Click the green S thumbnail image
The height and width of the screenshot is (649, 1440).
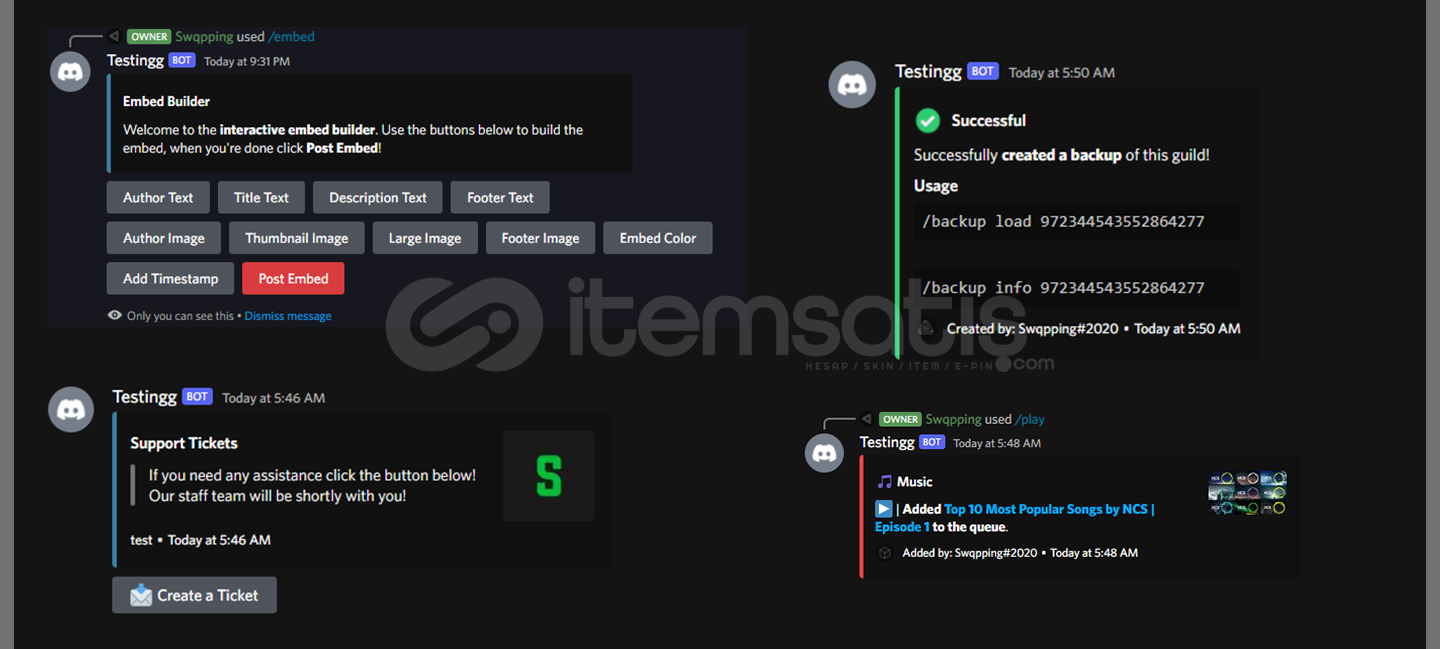tap(549, 476)
